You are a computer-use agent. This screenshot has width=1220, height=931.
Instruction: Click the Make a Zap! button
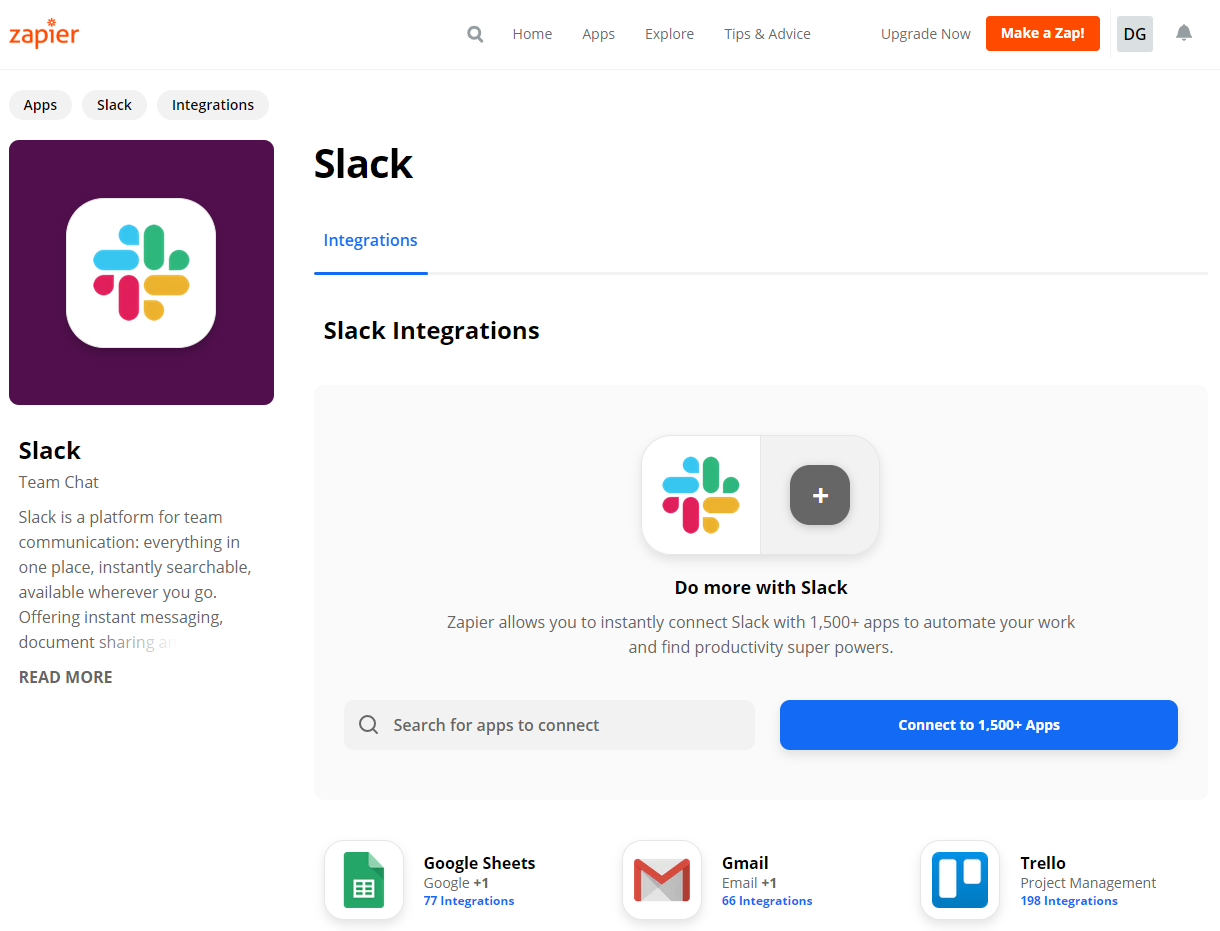[x=1042, y=33]
